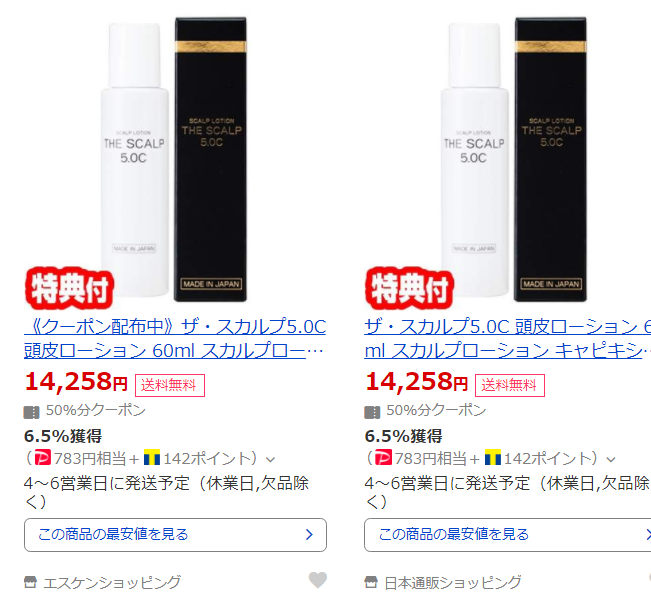The width and height of the screenshot is (651, 601).
Task: Click arrow on left この商品の最安値を見る button
Action: click(309, 535)
